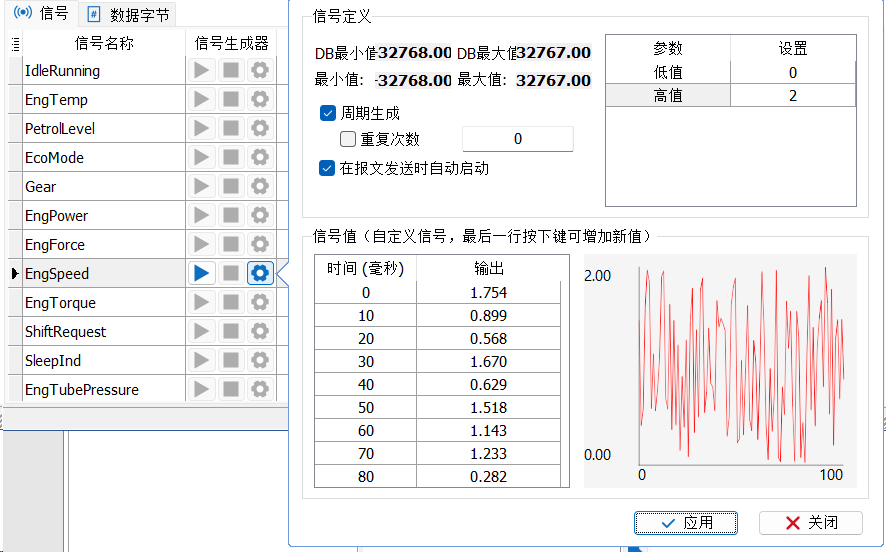The width and height of the screenshot is (886, 552).
Task: Click the 时间 (毫秒) column header
Action: click(x=366, y=268)
